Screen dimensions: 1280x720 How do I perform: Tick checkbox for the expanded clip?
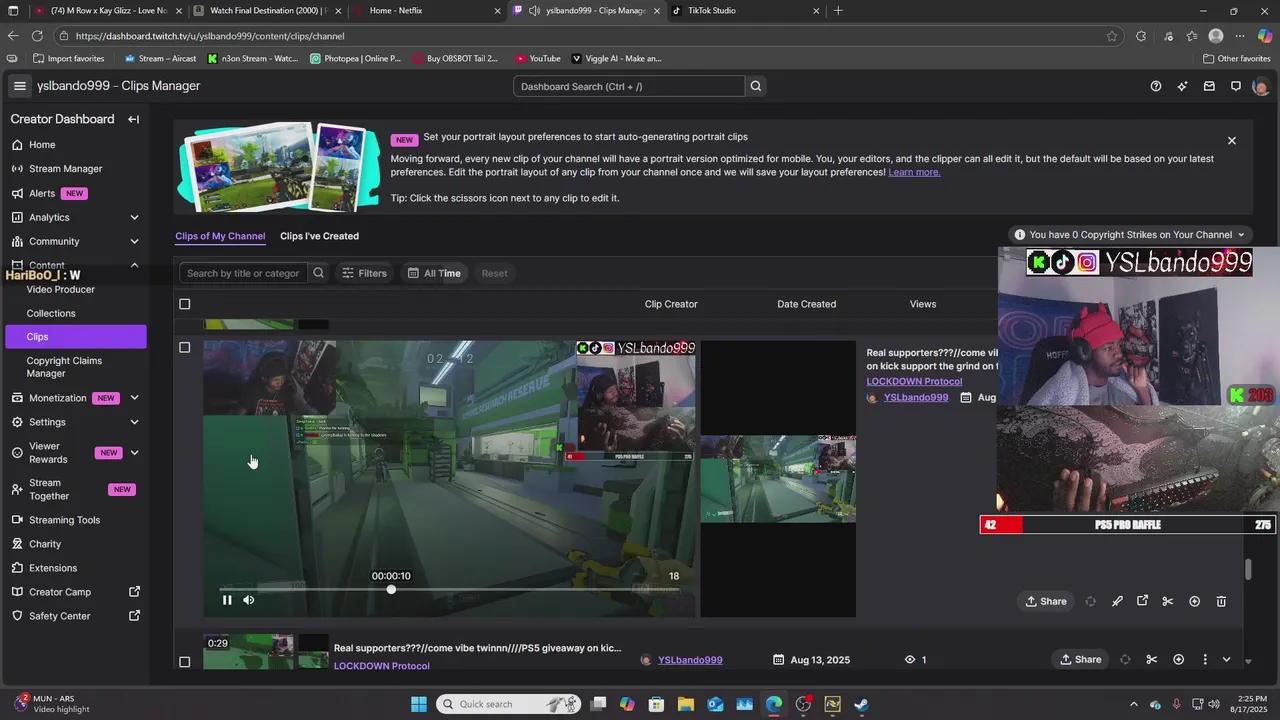point(184,348)
